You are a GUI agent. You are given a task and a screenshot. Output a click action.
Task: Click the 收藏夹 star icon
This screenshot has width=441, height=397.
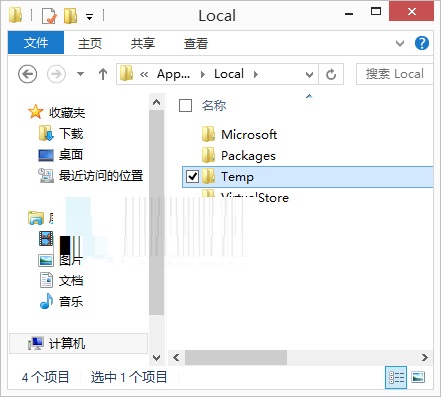pos(35,112)
